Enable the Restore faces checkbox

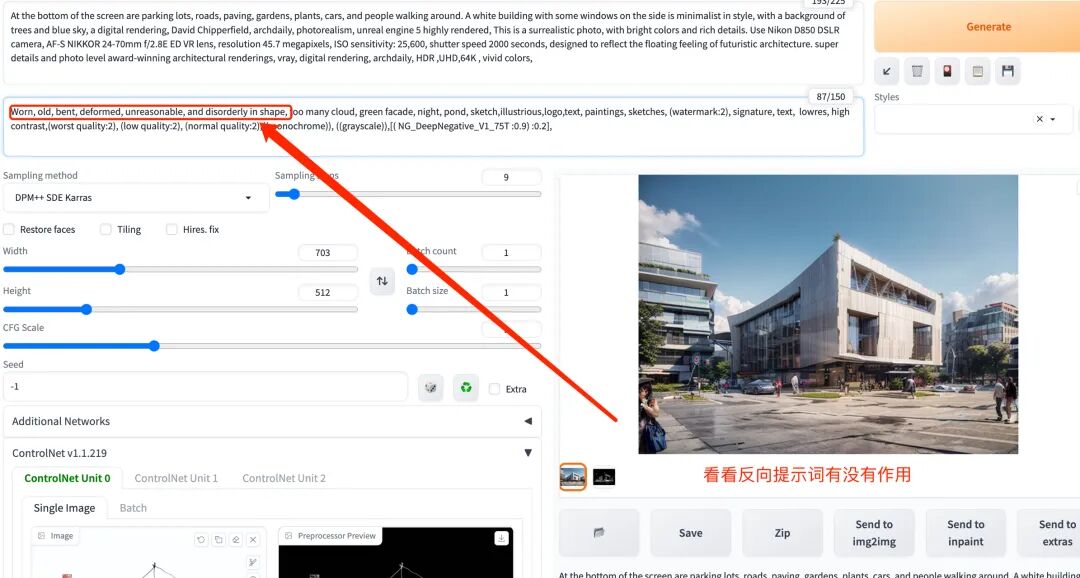[9, 229]
